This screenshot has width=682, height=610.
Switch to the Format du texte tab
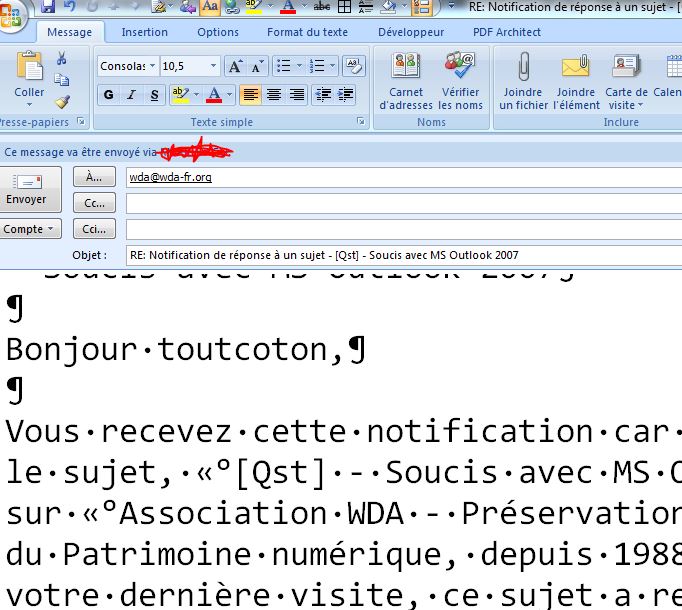tap(307, 32)
